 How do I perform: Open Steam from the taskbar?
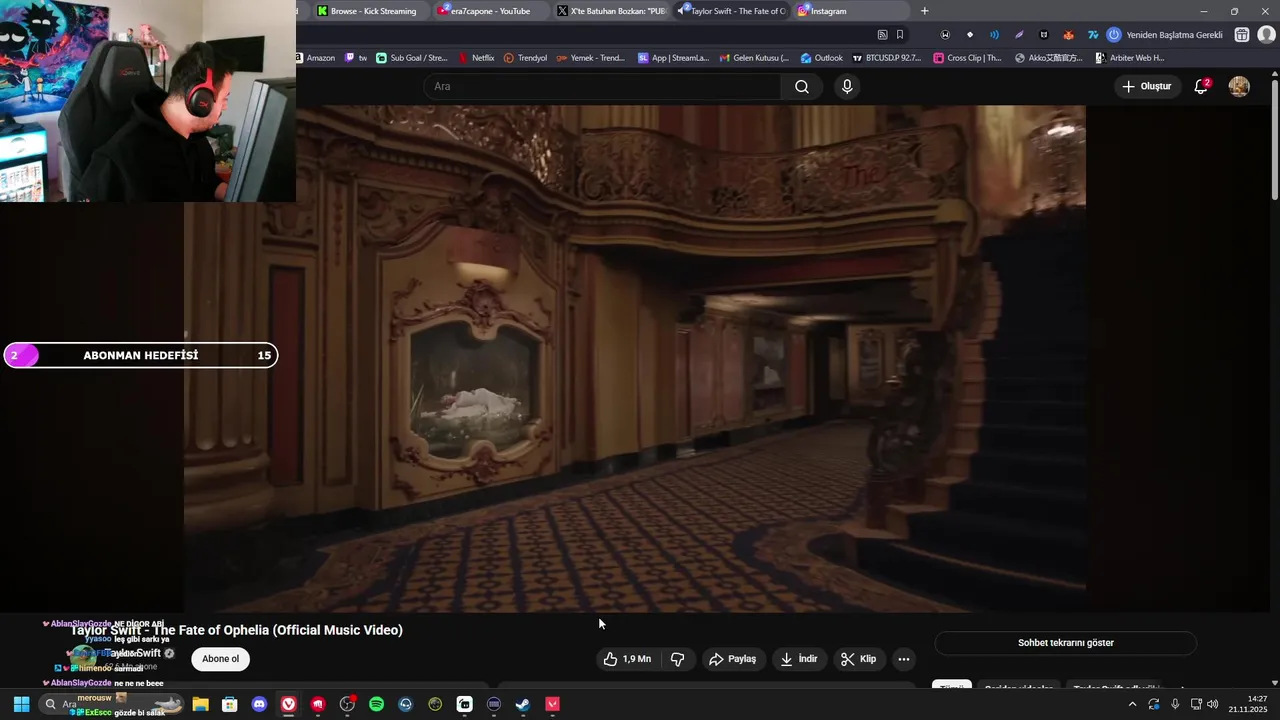coord(523,704)
